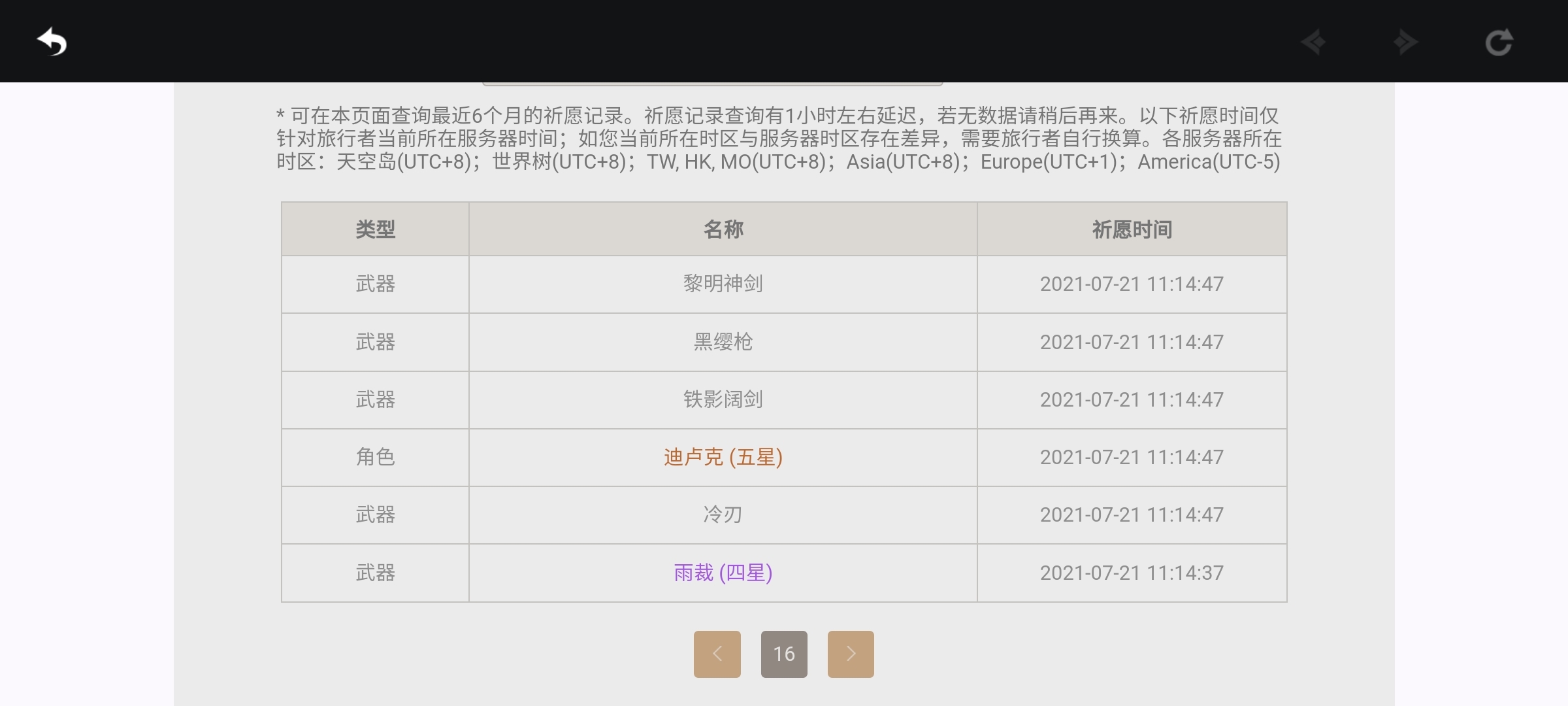The height and width of the screenshot is (706, 1568).
Task: Click the wish record notice text paragraph
Action: click(777, 139)
